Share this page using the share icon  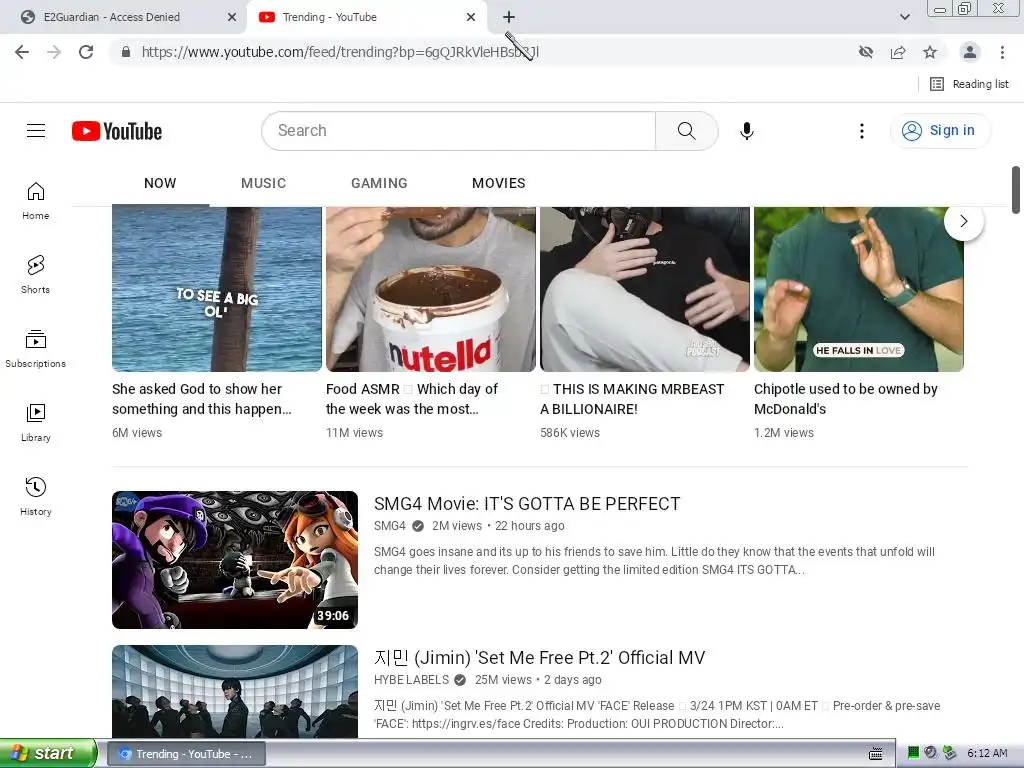pyautogui.click(x=898, y=52)
